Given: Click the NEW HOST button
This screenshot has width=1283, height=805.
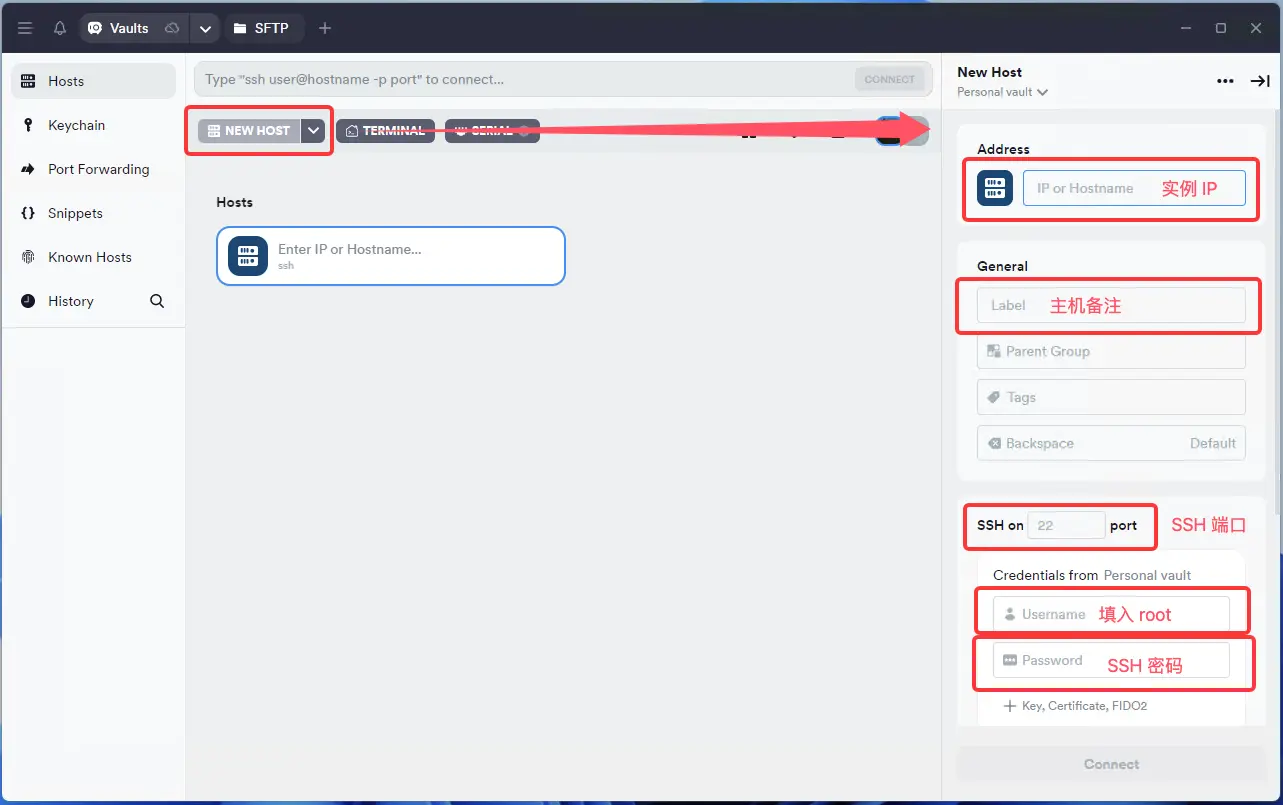Looking at the screenshot, I should pyautogui.click(x=249, y=131).
